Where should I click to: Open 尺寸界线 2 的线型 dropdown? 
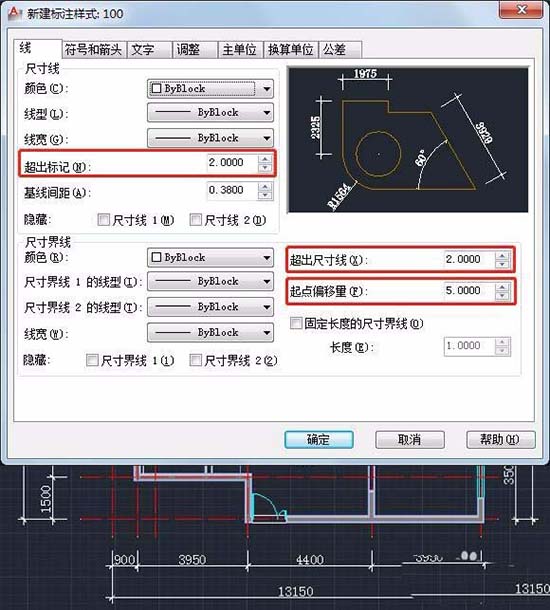[210, 307]
